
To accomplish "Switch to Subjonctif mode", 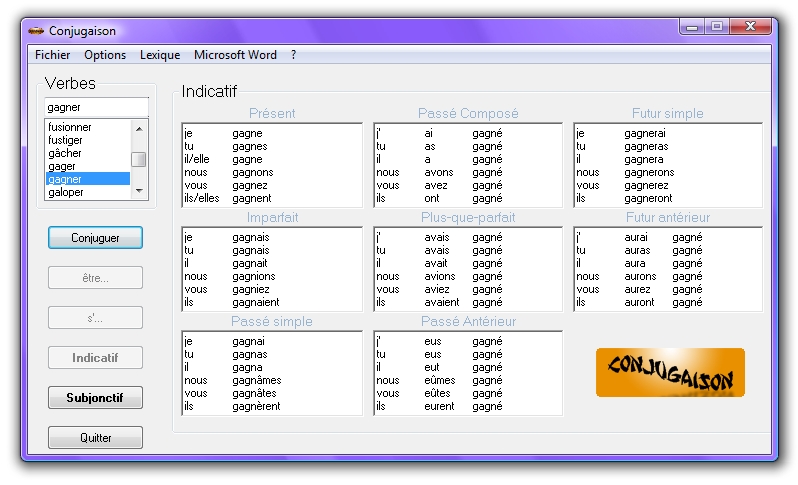I will [x=95, y=398].
